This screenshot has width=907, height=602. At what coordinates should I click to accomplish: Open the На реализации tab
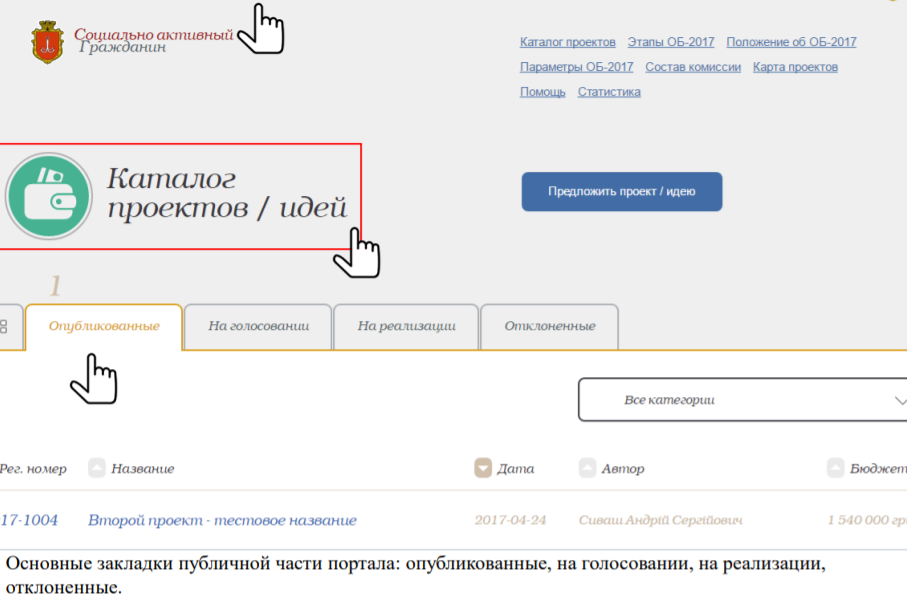pos(405,327)
